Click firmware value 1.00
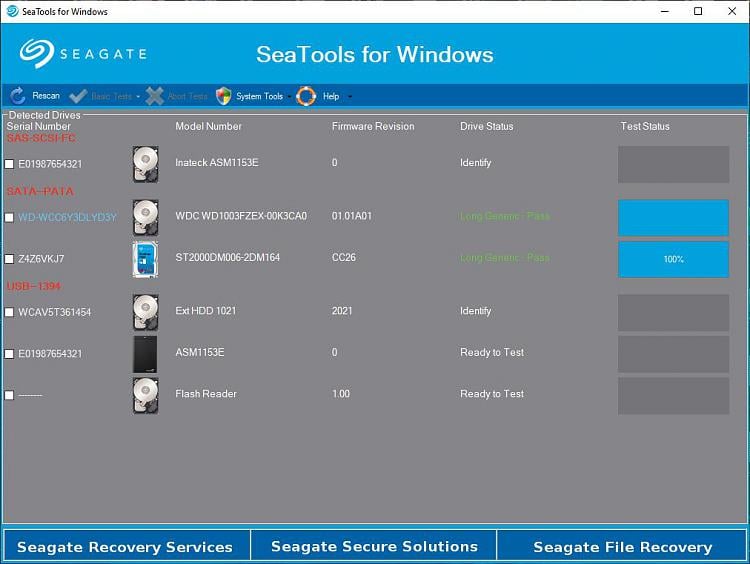The height and width of the screenshot is (564, 750). click(x=341, y=394)
